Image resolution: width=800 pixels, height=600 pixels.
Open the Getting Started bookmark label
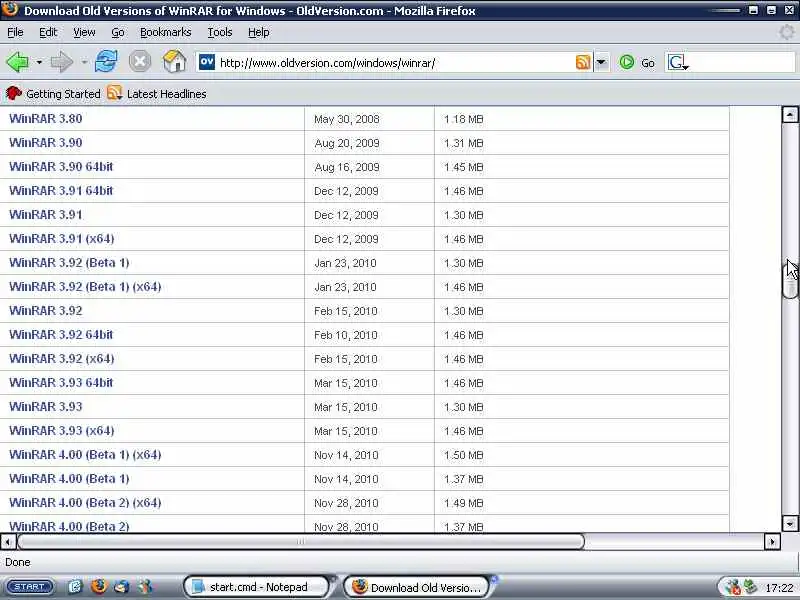pos(63,94)
